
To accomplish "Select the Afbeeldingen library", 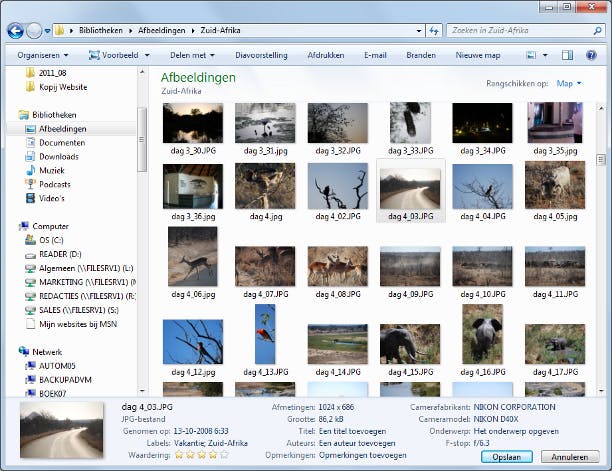I will pyautogui.click(x=62, y=129).
